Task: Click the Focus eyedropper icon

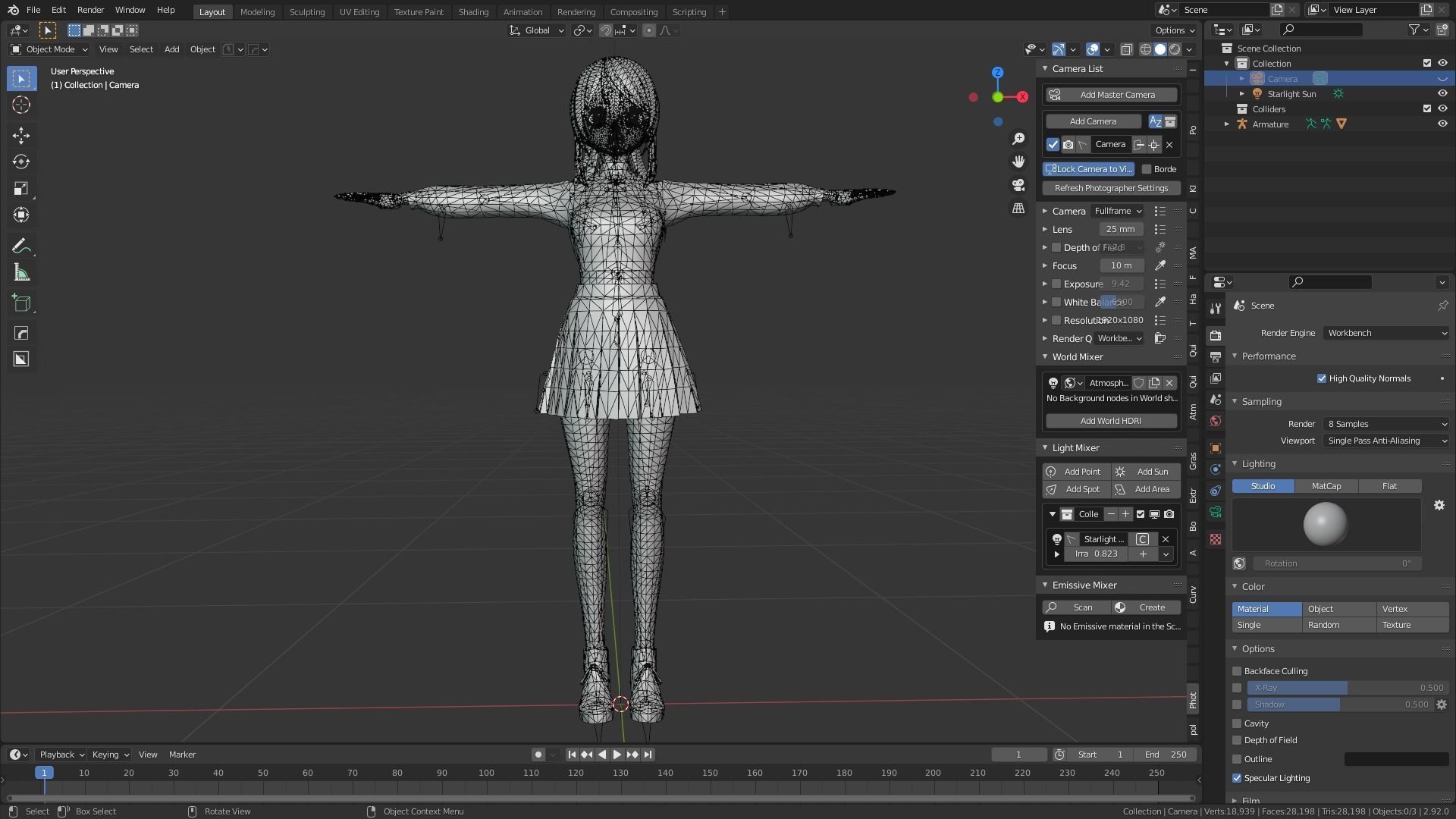Action: 1159,265
